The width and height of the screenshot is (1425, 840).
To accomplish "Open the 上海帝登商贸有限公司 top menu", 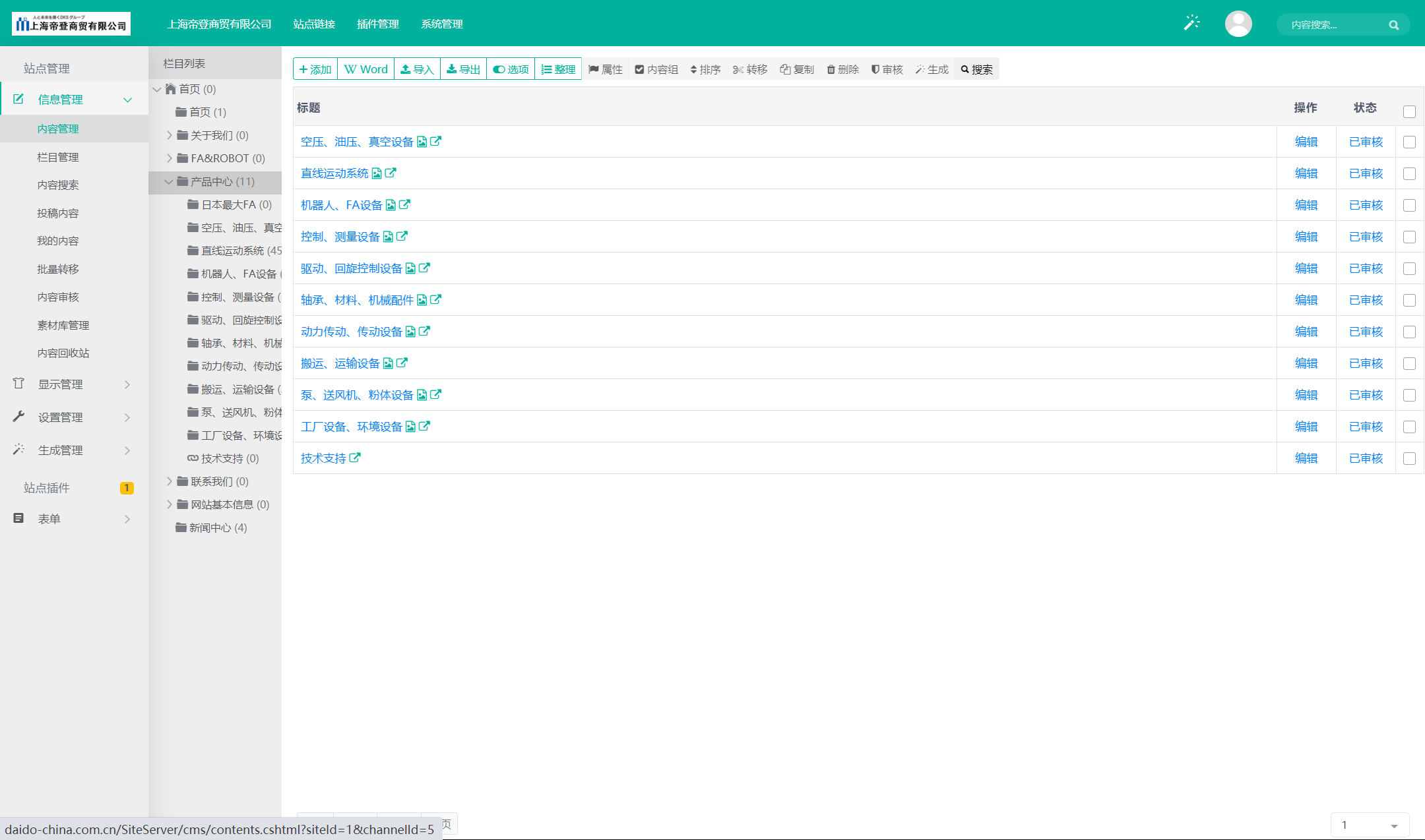I will tap(219, 24).
